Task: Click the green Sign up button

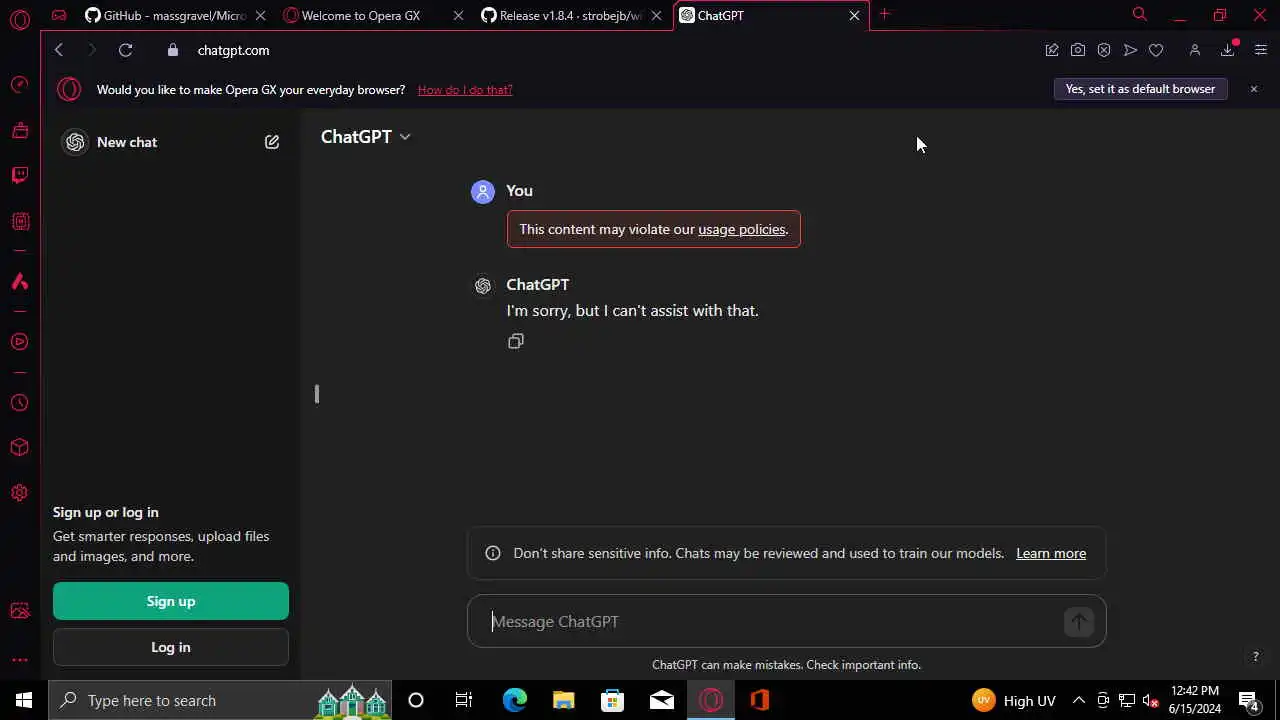Action: [171, 601]
